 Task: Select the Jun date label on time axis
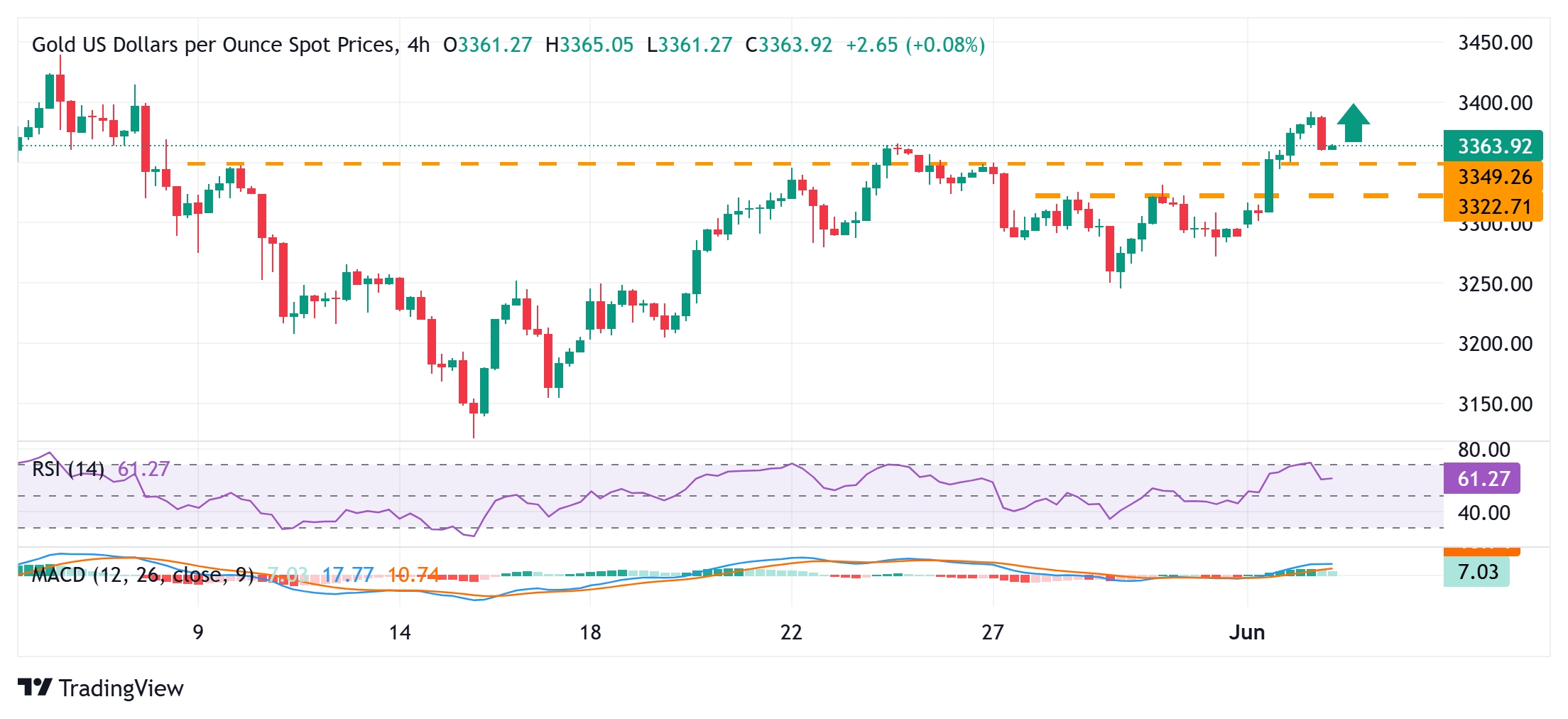1246,632
